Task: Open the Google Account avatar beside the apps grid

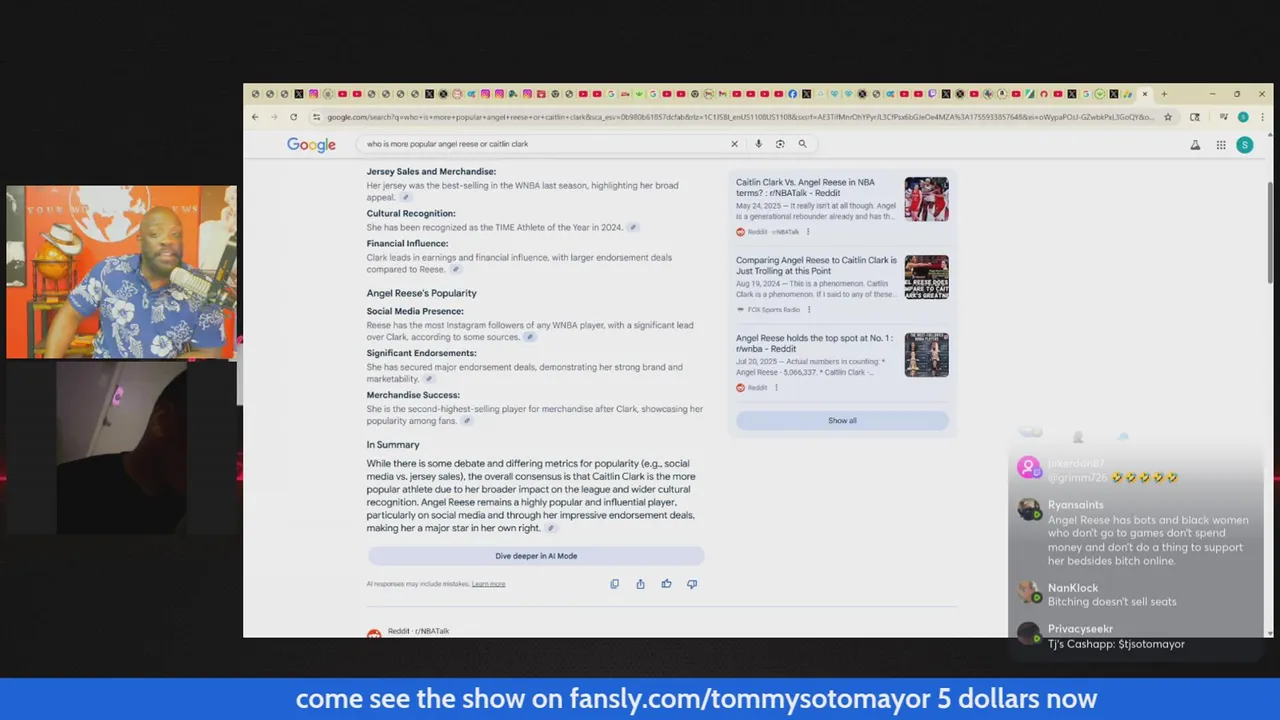Action: (1245, 145)
